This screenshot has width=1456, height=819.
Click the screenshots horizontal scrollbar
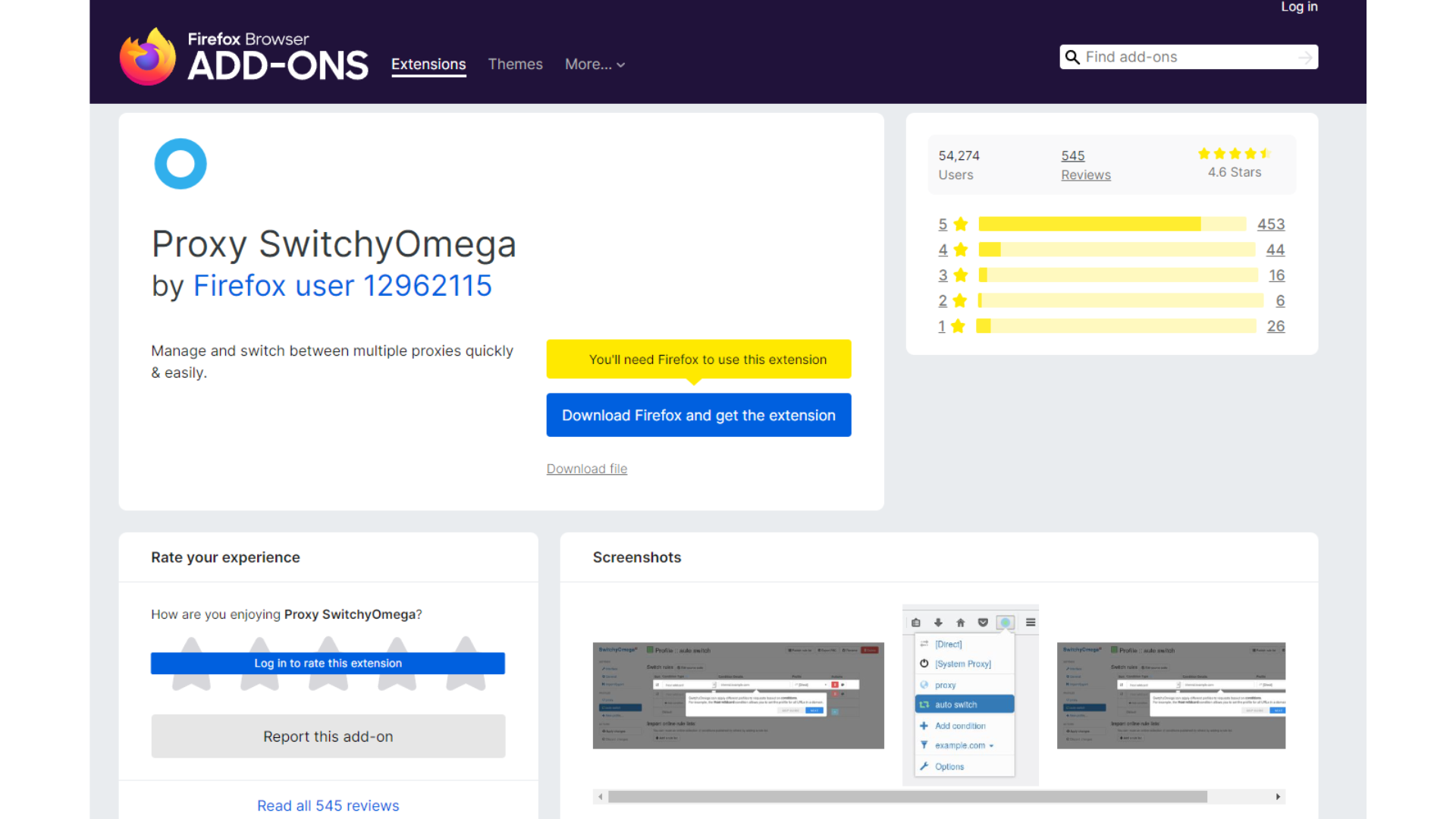[907, 796]
